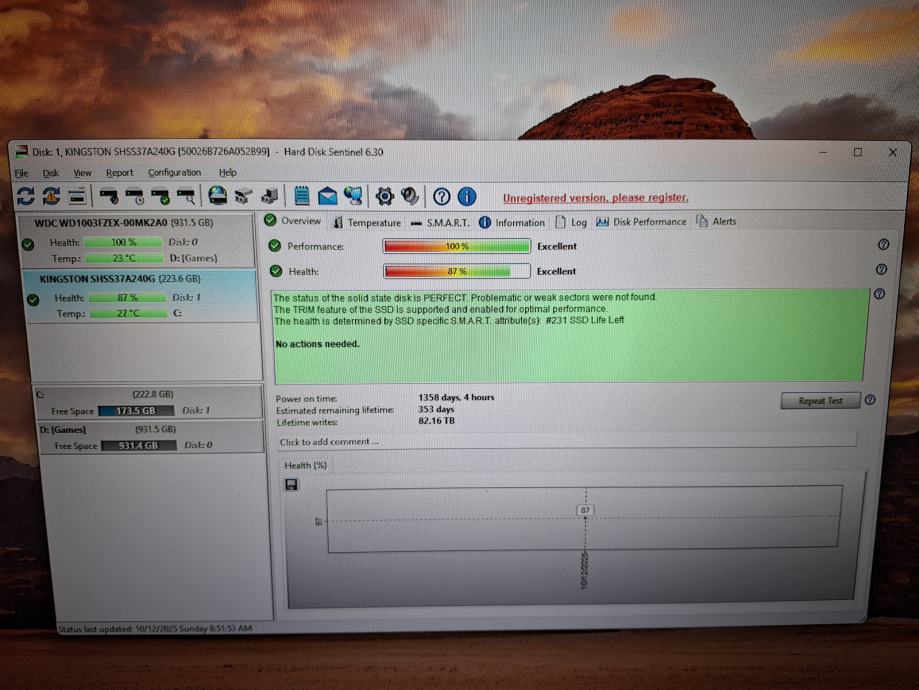The image size is (919, 690).
Task: Click the blue envelope email report icon
Action: (328, 196)
